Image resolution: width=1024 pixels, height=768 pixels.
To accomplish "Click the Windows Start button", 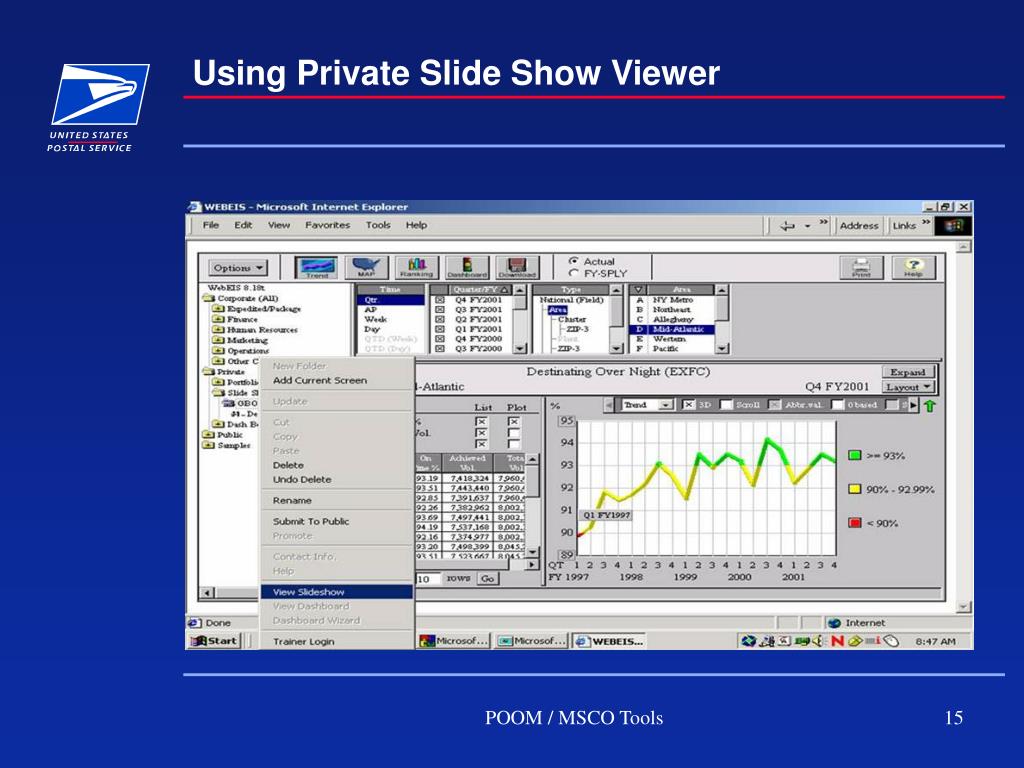I will tap(214, 641).
